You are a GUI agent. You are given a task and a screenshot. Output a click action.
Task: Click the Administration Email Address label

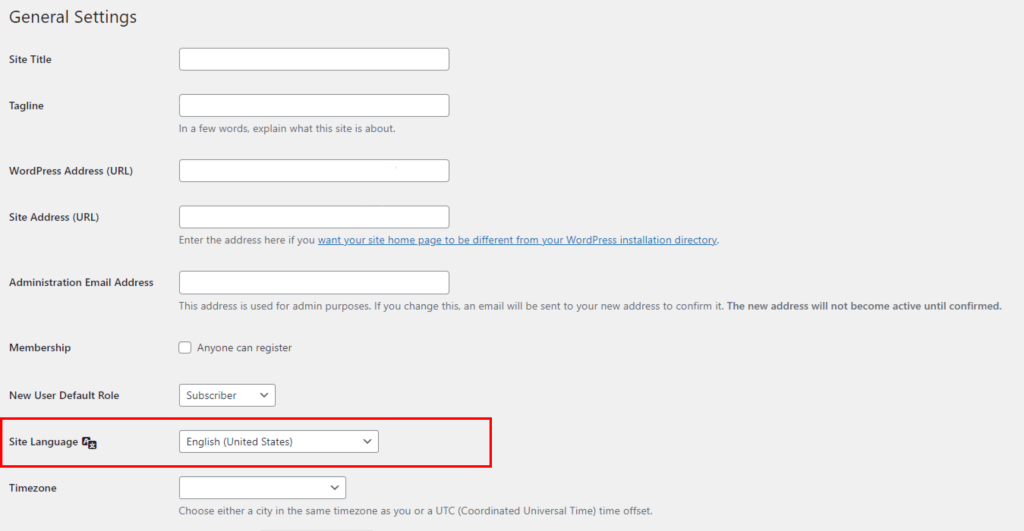pyautogui.click(x=81, y=283)
